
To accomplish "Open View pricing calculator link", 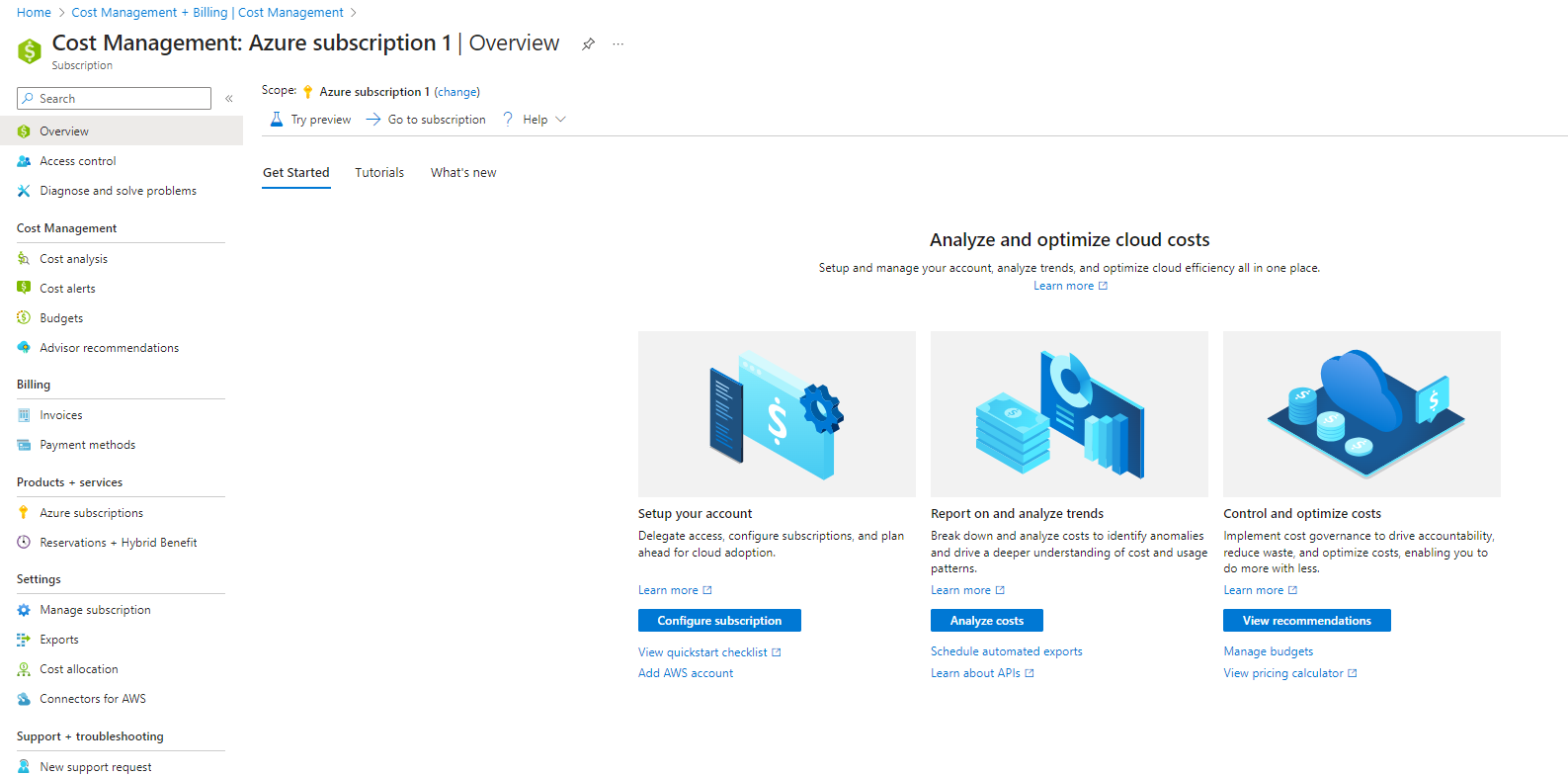I will (x=1290, y=673).
